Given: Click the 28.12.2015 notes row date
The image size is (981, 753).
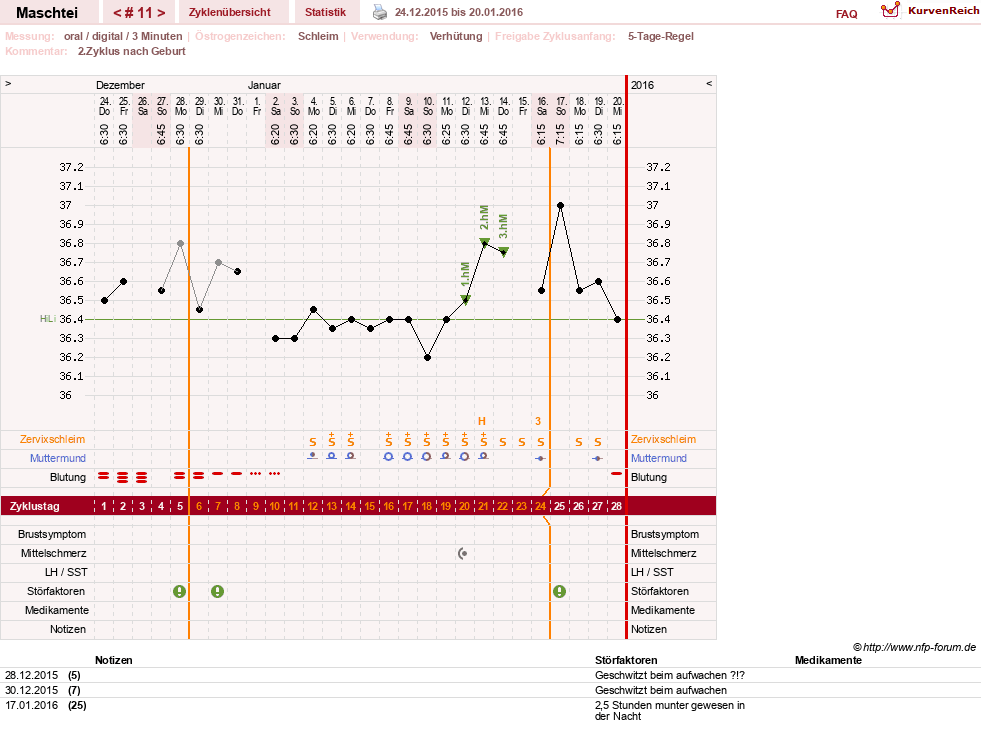Looking at the screenshot, I should (x=31, y=675).
